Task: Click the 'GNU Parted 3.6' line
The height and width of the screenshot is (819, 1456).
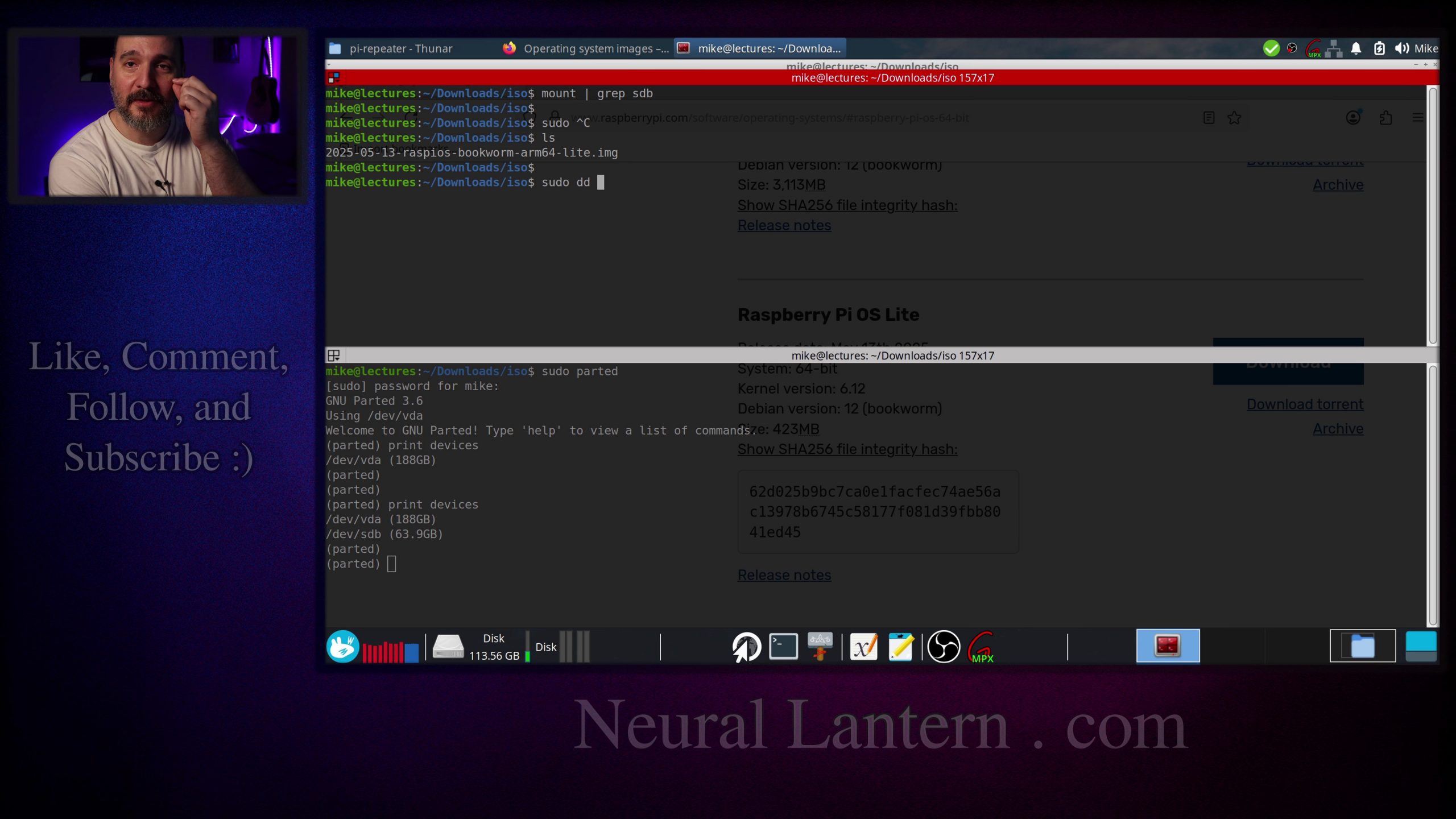Action: pos(374,401)
